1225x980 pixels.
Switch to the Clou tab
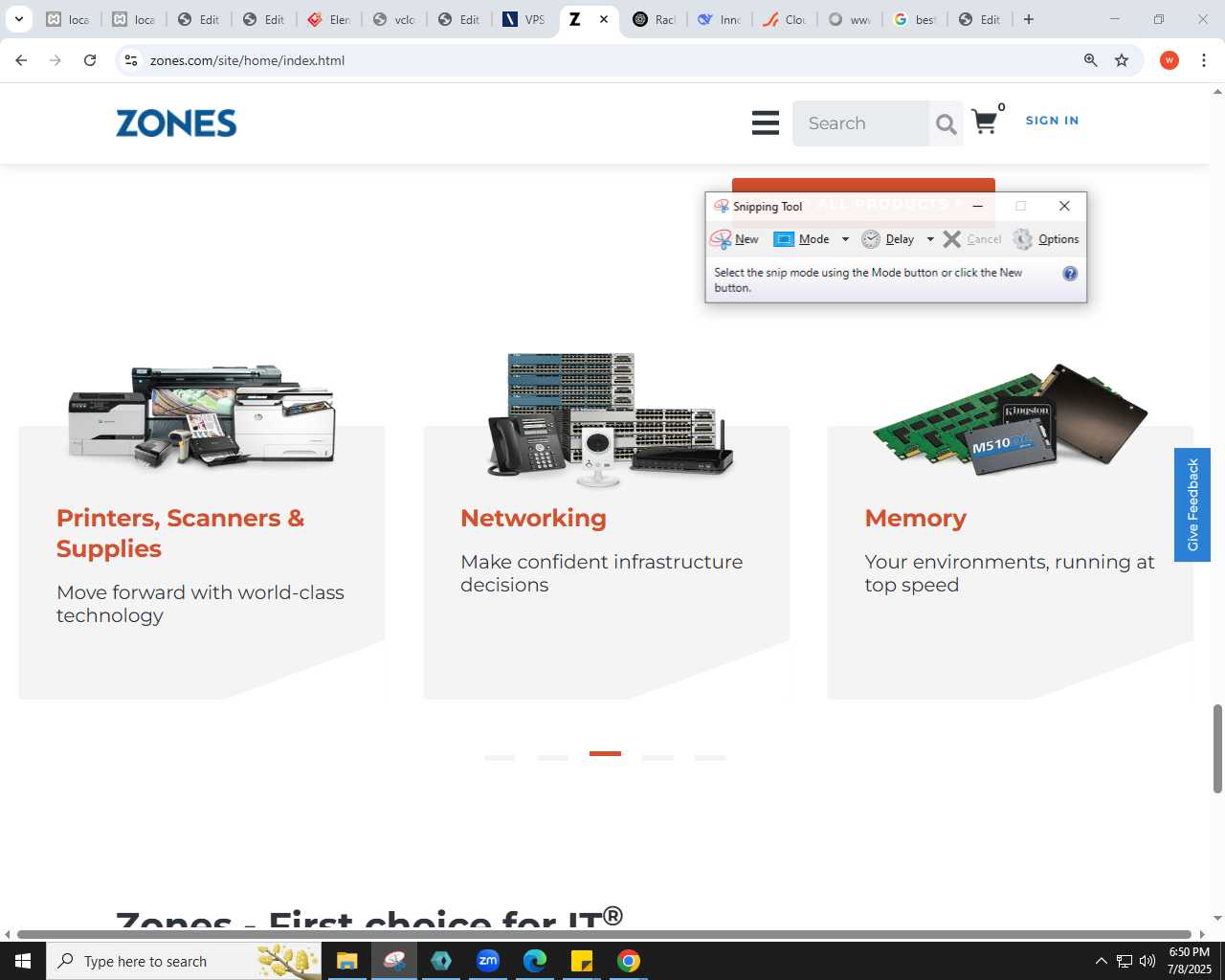pos(785,19)
